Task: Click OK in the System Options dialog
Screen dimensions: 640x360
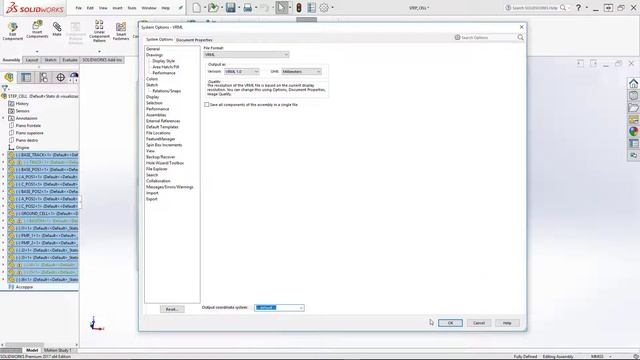Action: click(x=450, y=323)
